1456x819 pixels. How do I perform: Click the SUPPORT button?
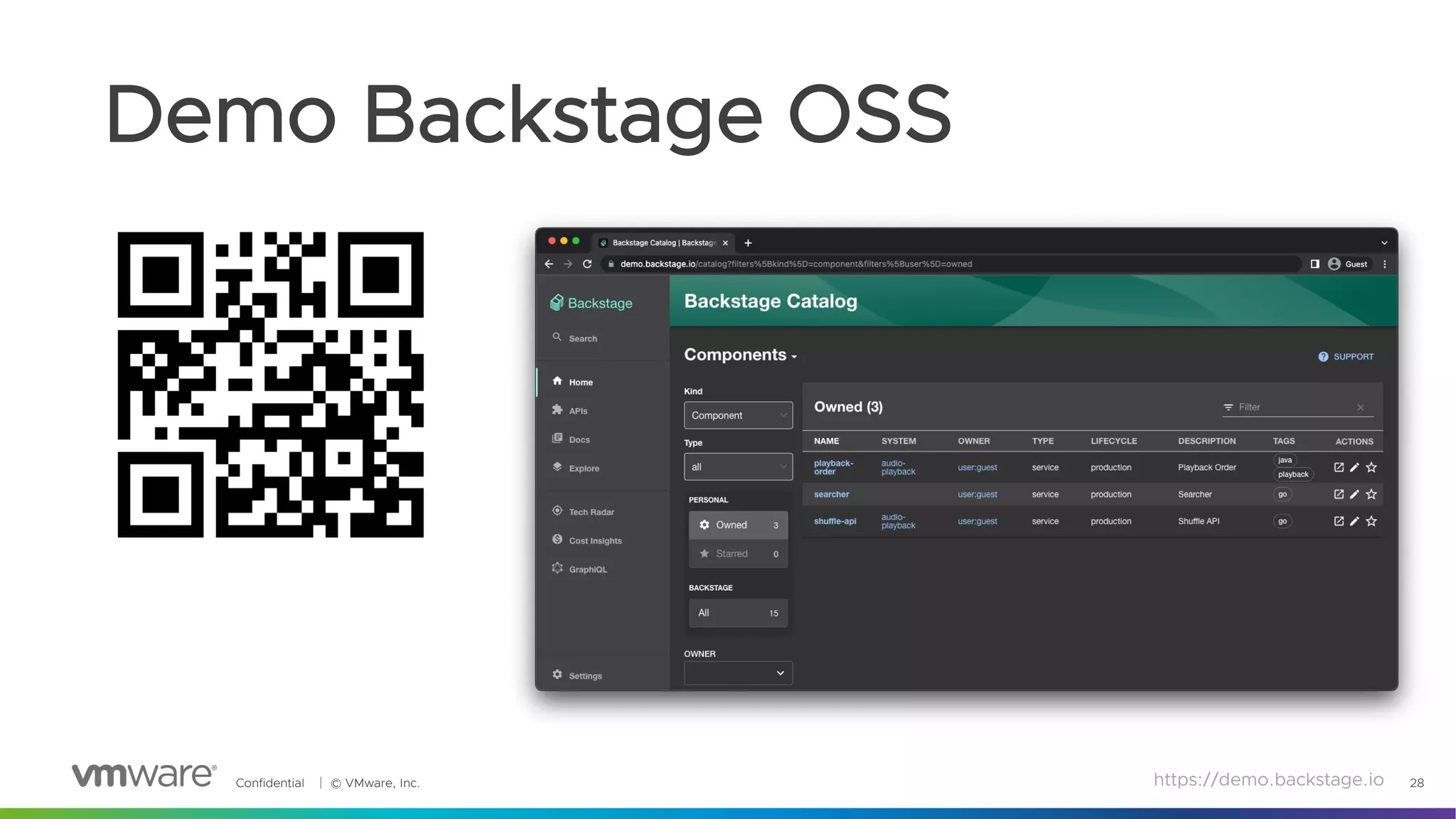1346,357
